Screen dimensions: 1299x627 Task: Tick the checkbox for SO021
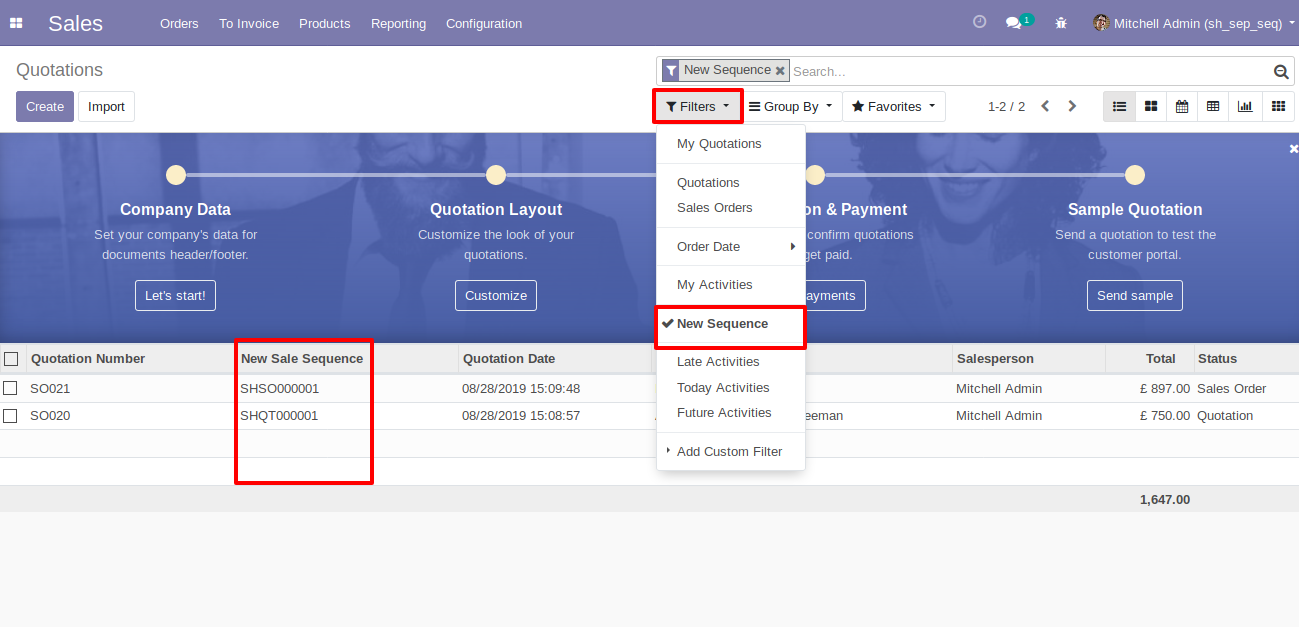[10, 388]
